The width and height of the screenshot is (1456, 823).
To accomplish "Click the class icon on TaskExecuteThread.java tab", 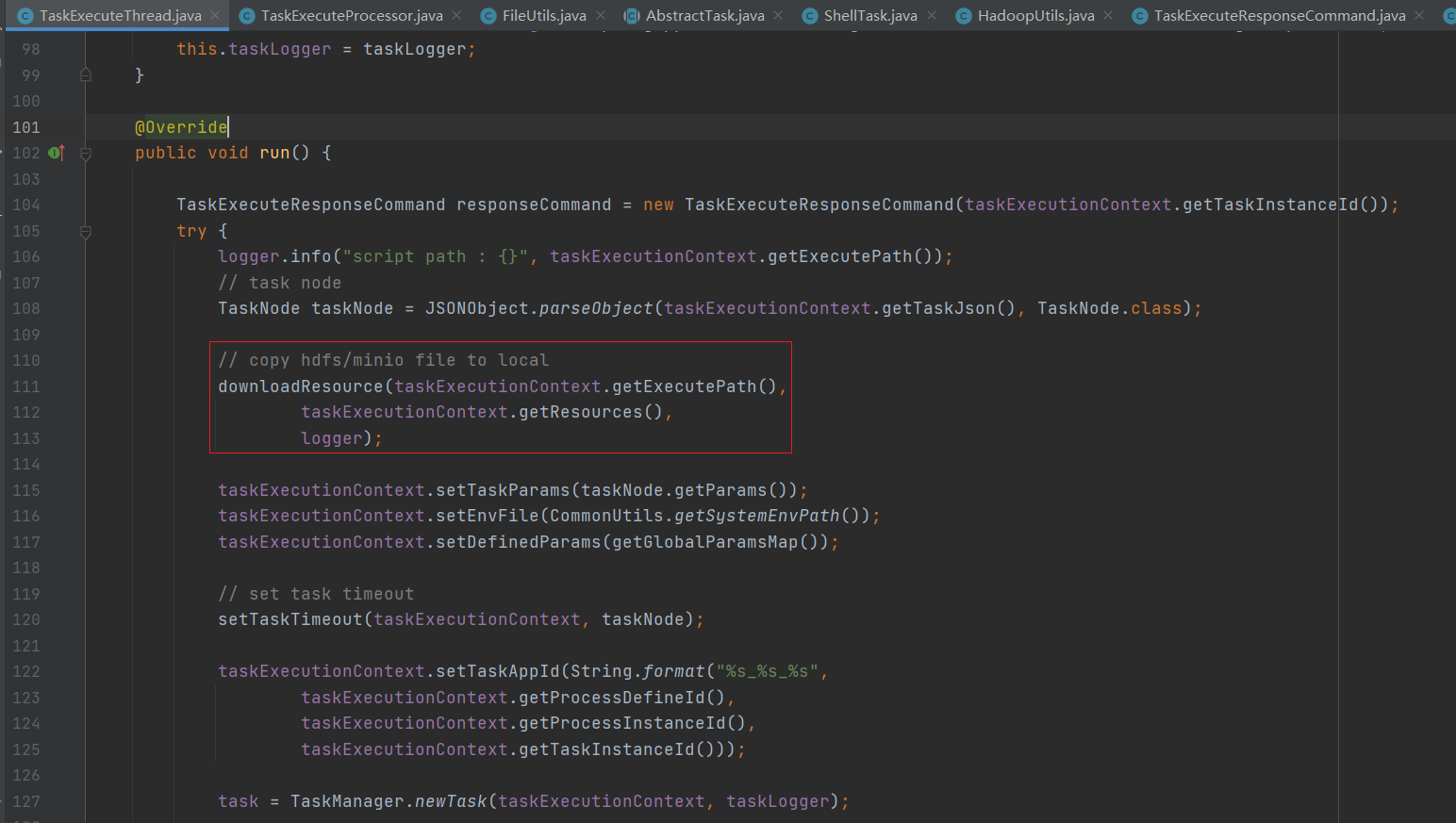I will click(x=25, y=16).
